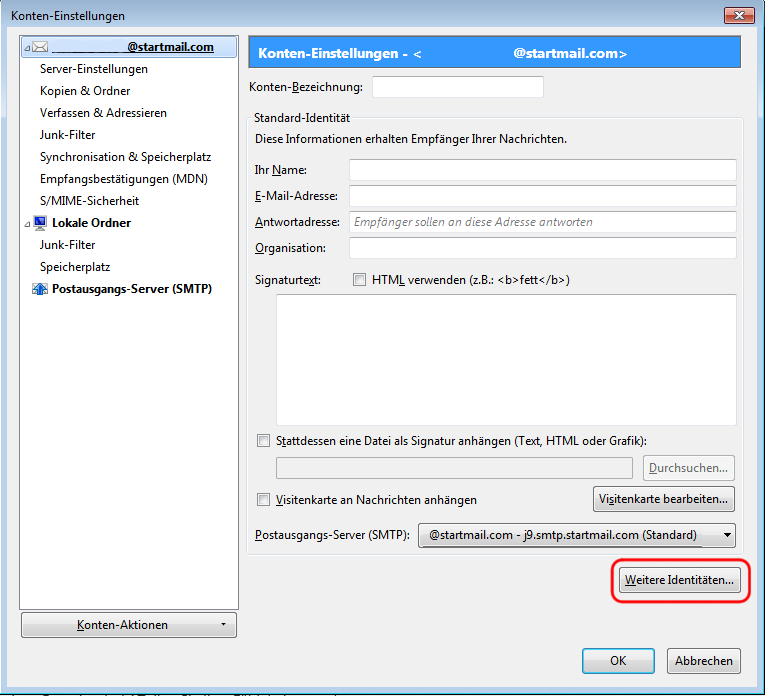Select Lokale Ordner

tap(91, 223)
